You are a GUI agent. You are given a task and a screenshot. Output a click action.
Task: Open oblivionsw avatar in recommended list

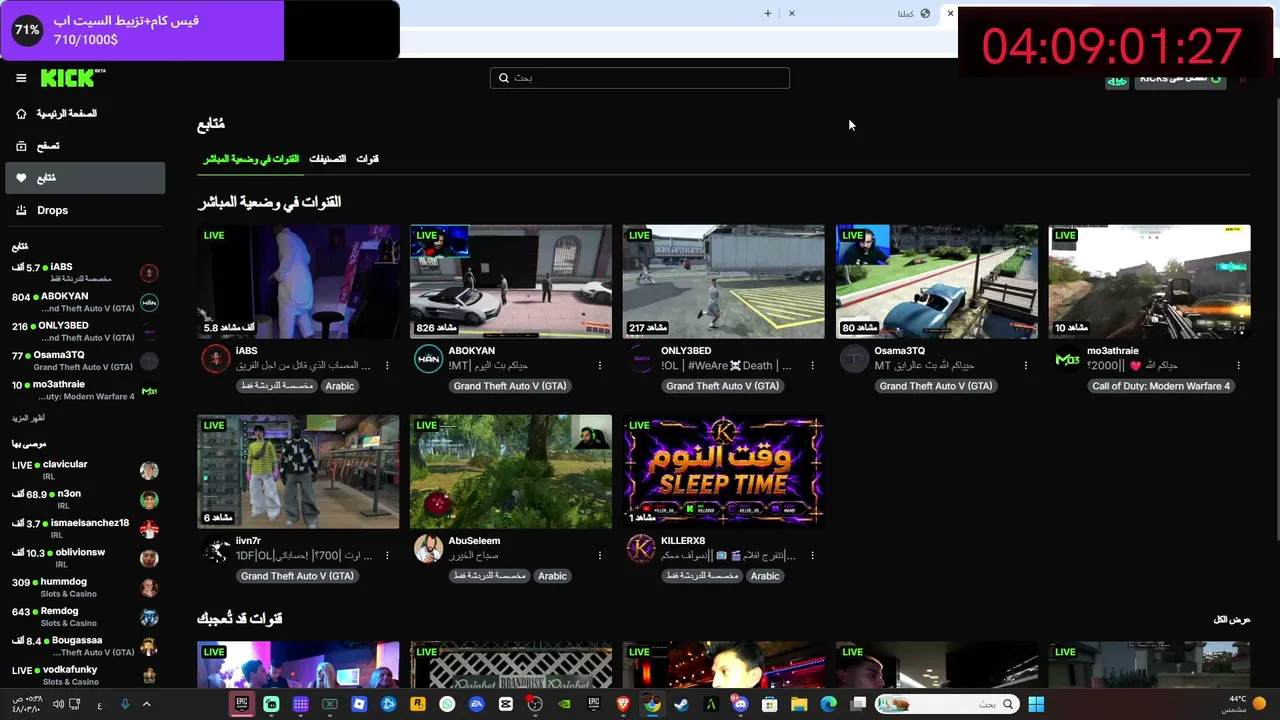(x=149, y=558)
